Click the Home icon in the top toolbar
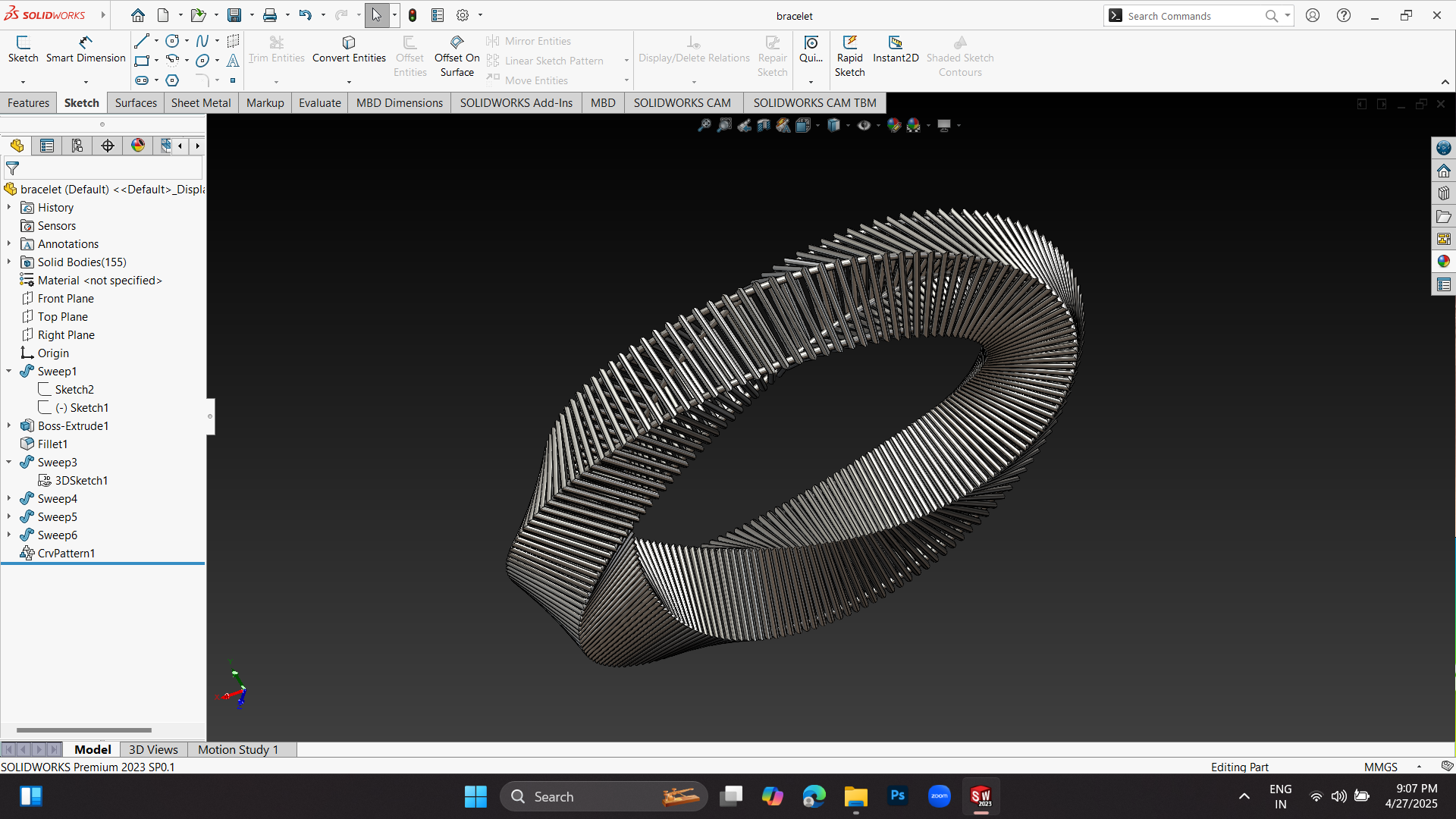 tap(137, 15)
